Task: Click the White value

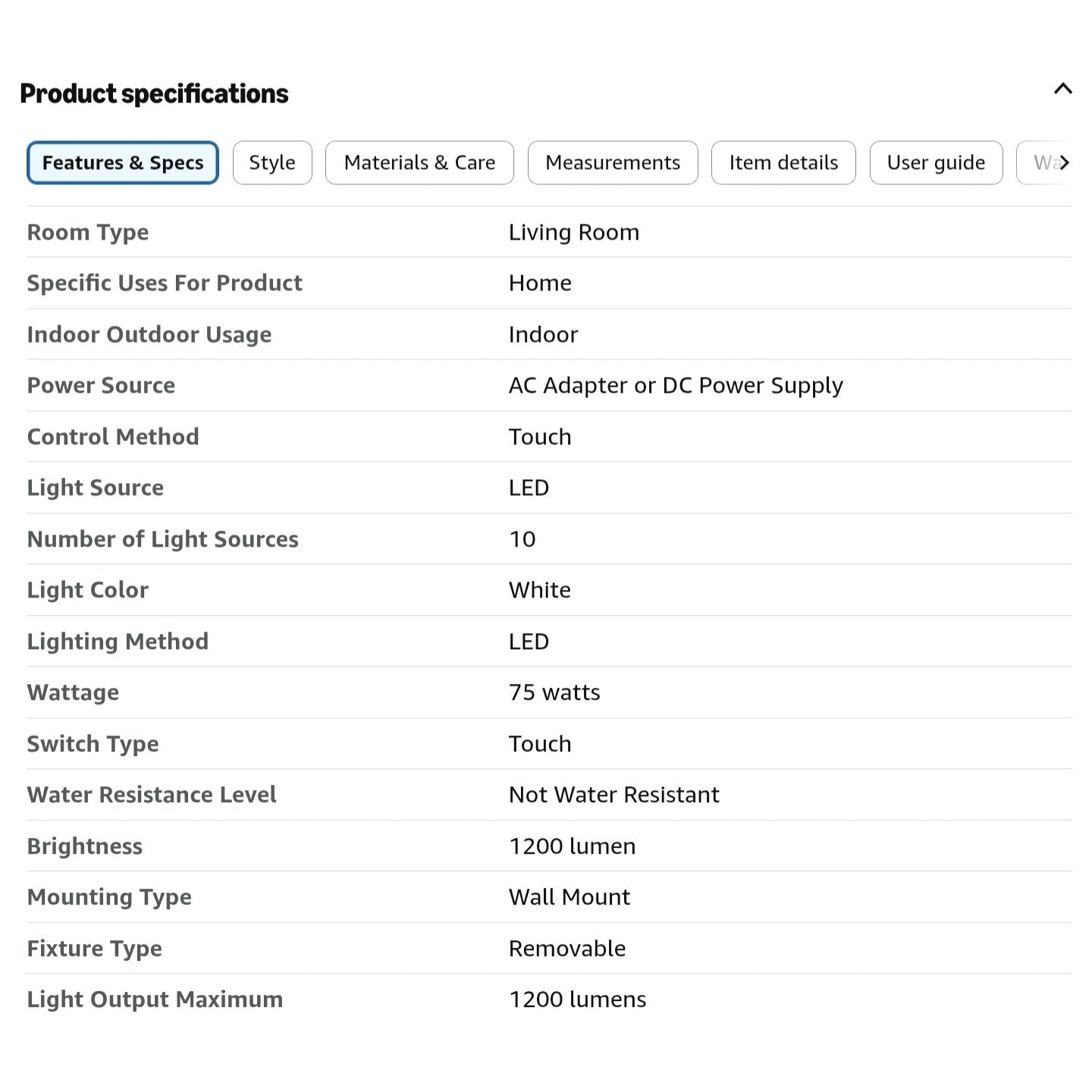Action: (x=540, y=590)
